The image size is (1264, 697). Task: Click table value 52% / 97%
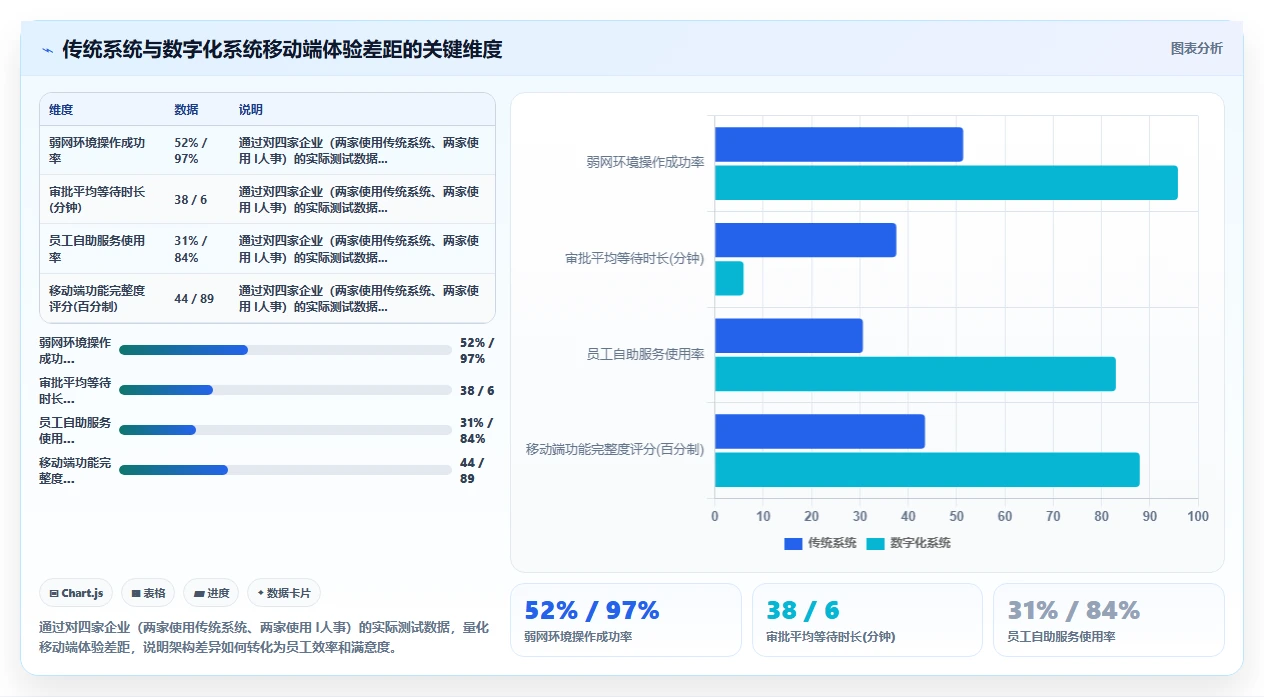pyautogui.click(x=191, y=150)
